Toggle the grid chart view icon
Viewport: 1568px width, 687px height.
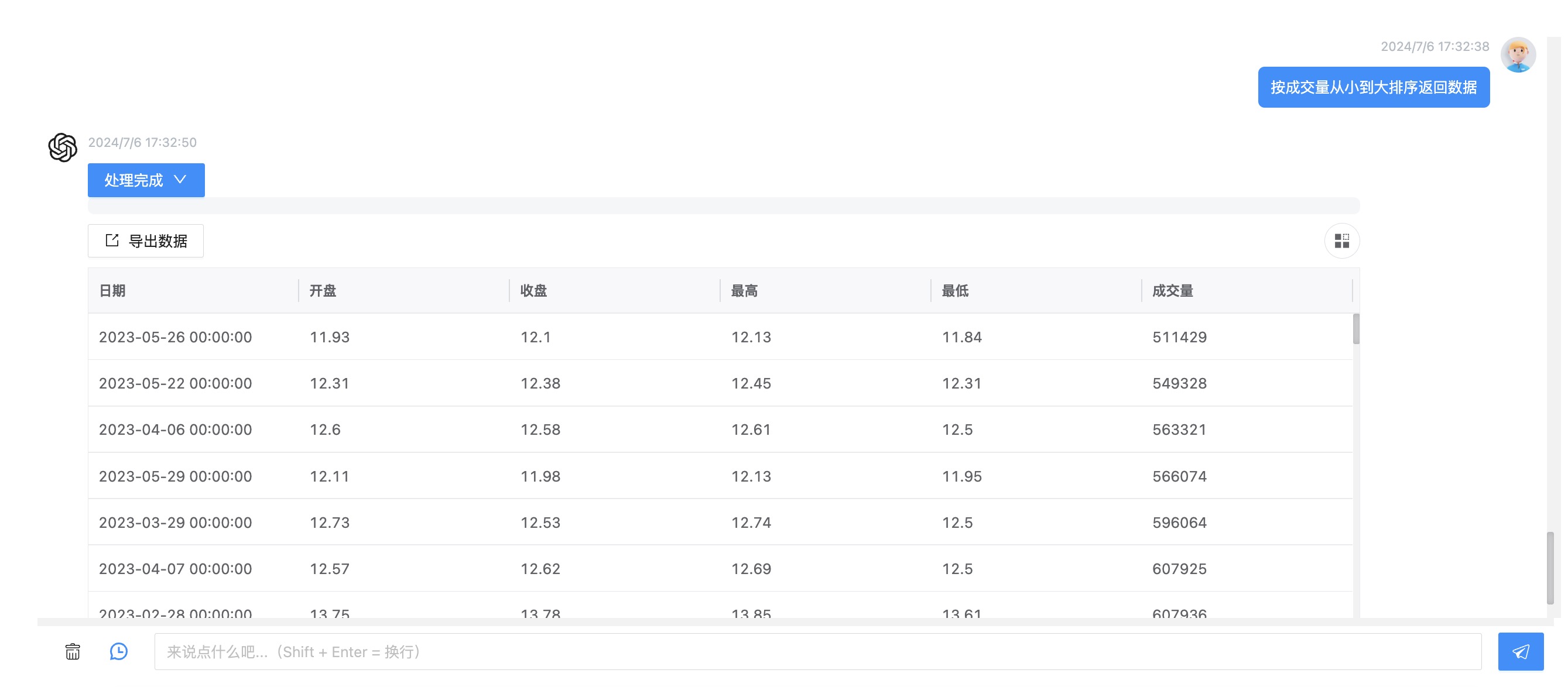point(1341,241)
